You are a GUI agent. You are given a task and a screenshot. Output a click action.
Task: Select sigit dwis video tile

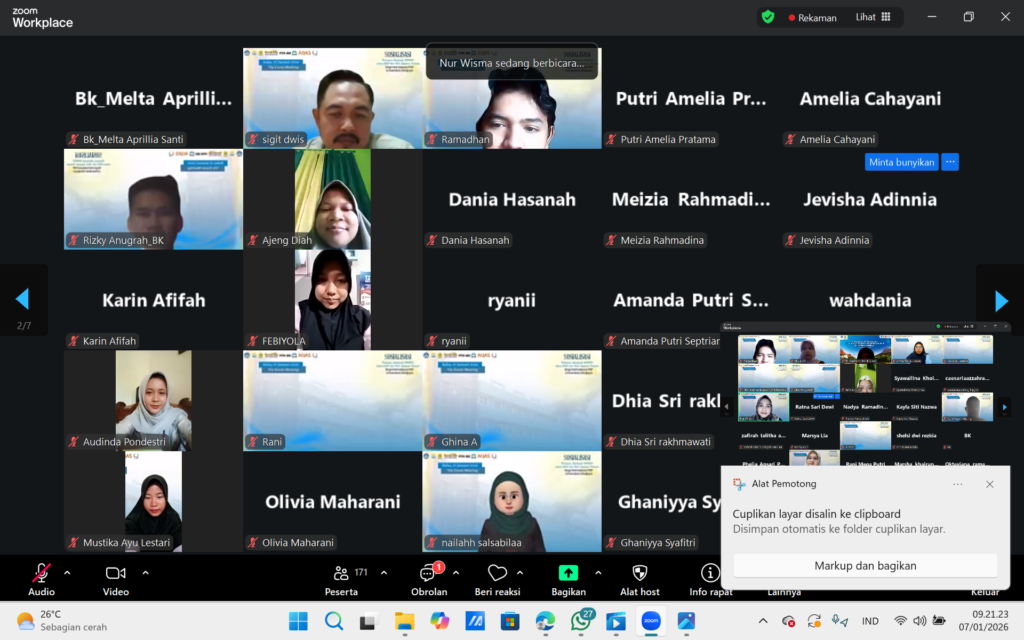332,98
